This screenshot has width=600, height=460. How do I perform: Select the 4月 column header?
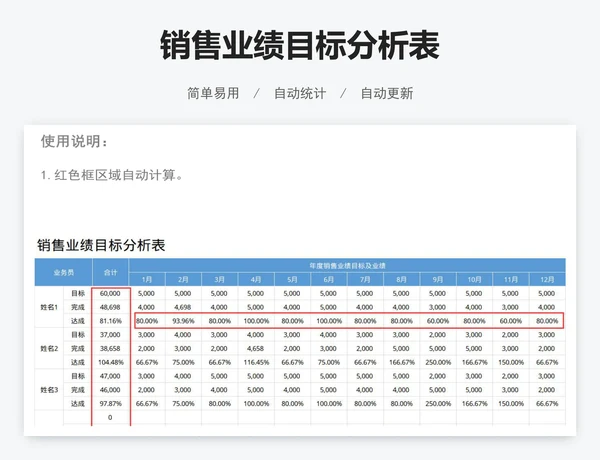click(256, 279)
